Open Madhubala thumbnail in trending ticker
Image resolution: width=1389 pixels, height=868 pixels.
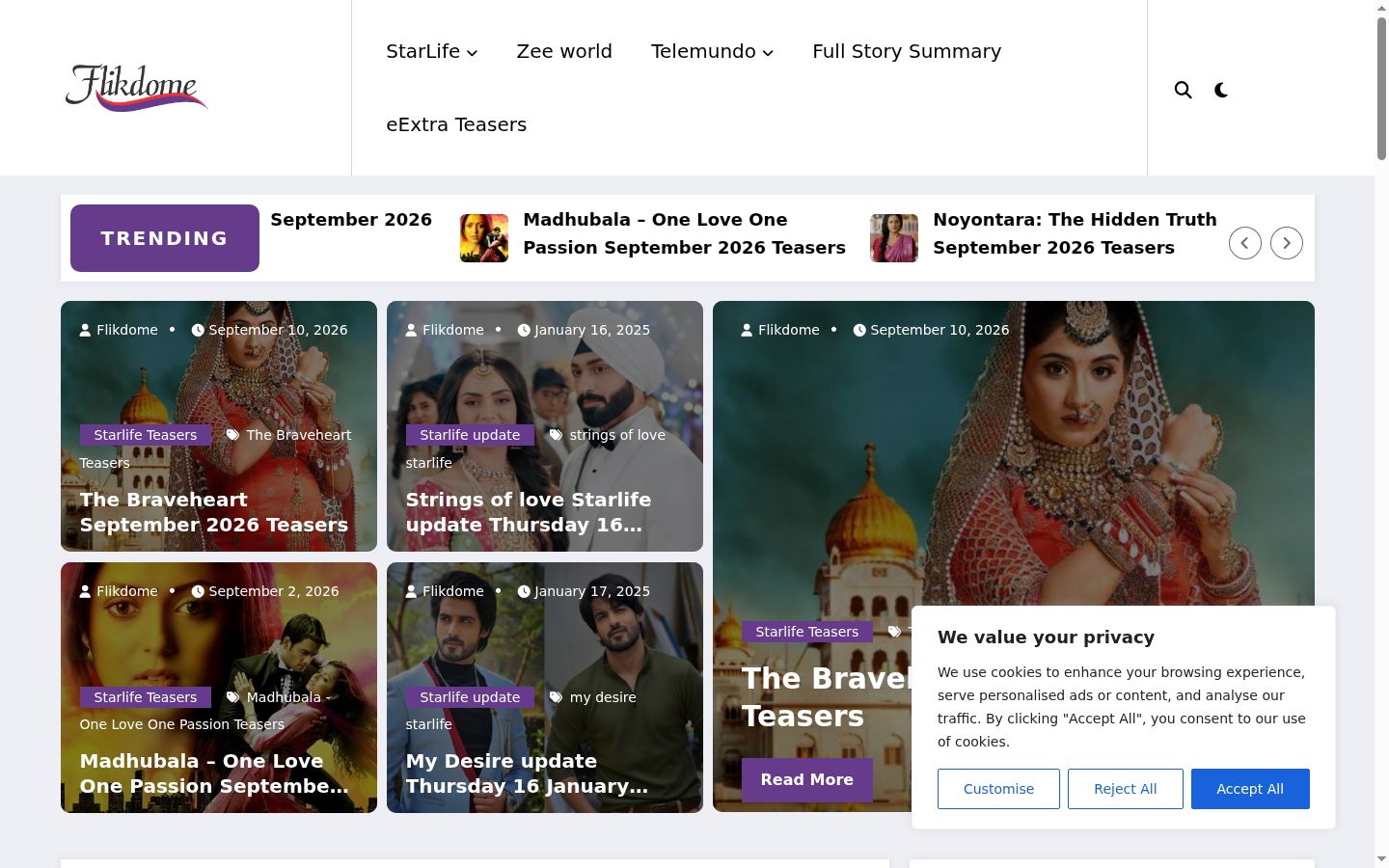point(484,238)
